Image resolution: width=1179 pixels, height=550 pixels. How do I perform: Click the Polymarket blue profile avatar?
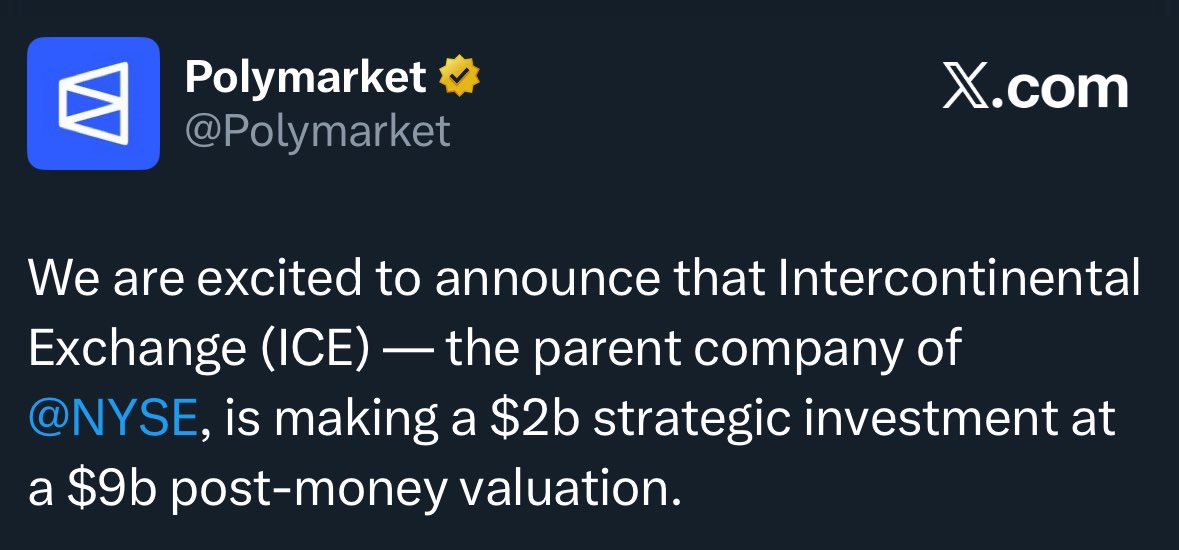click(x=93, y=103)
